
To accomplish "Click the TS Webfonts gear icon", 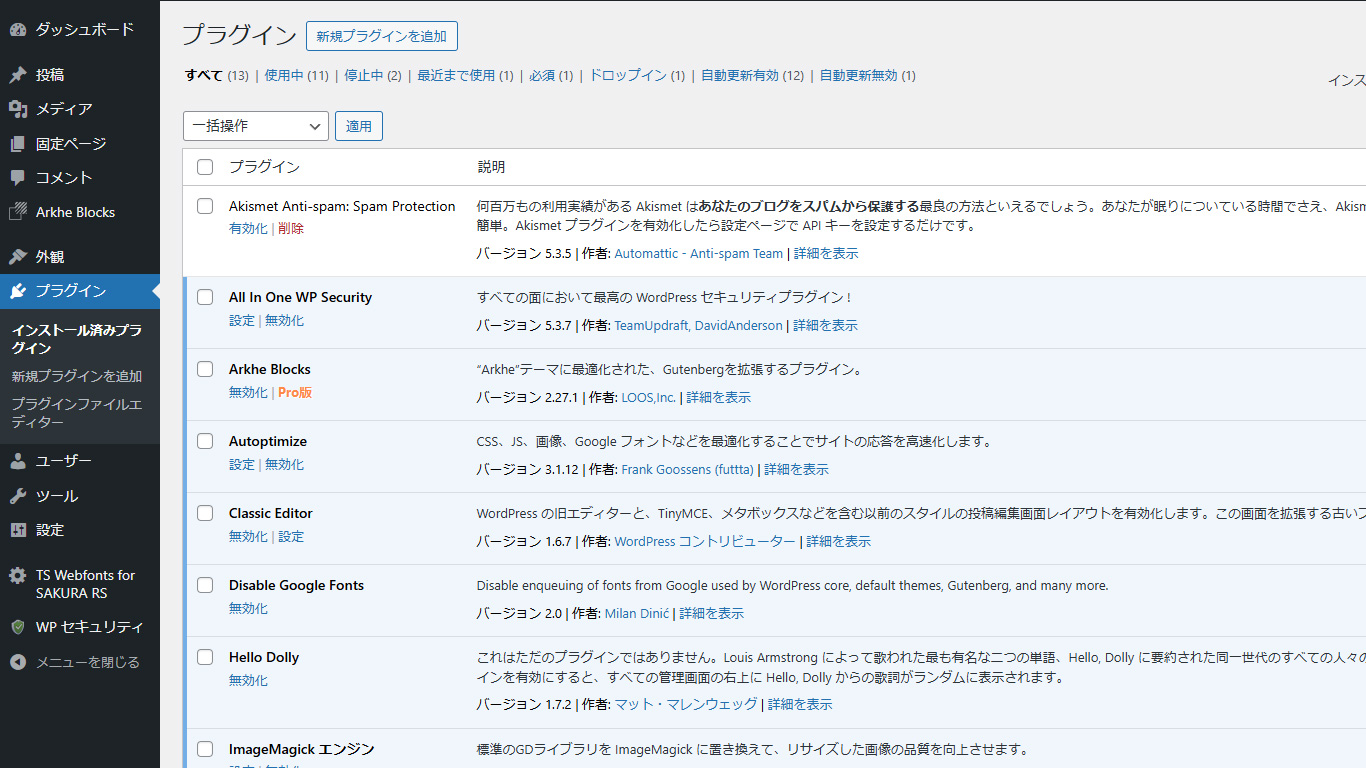I will 18,576.
